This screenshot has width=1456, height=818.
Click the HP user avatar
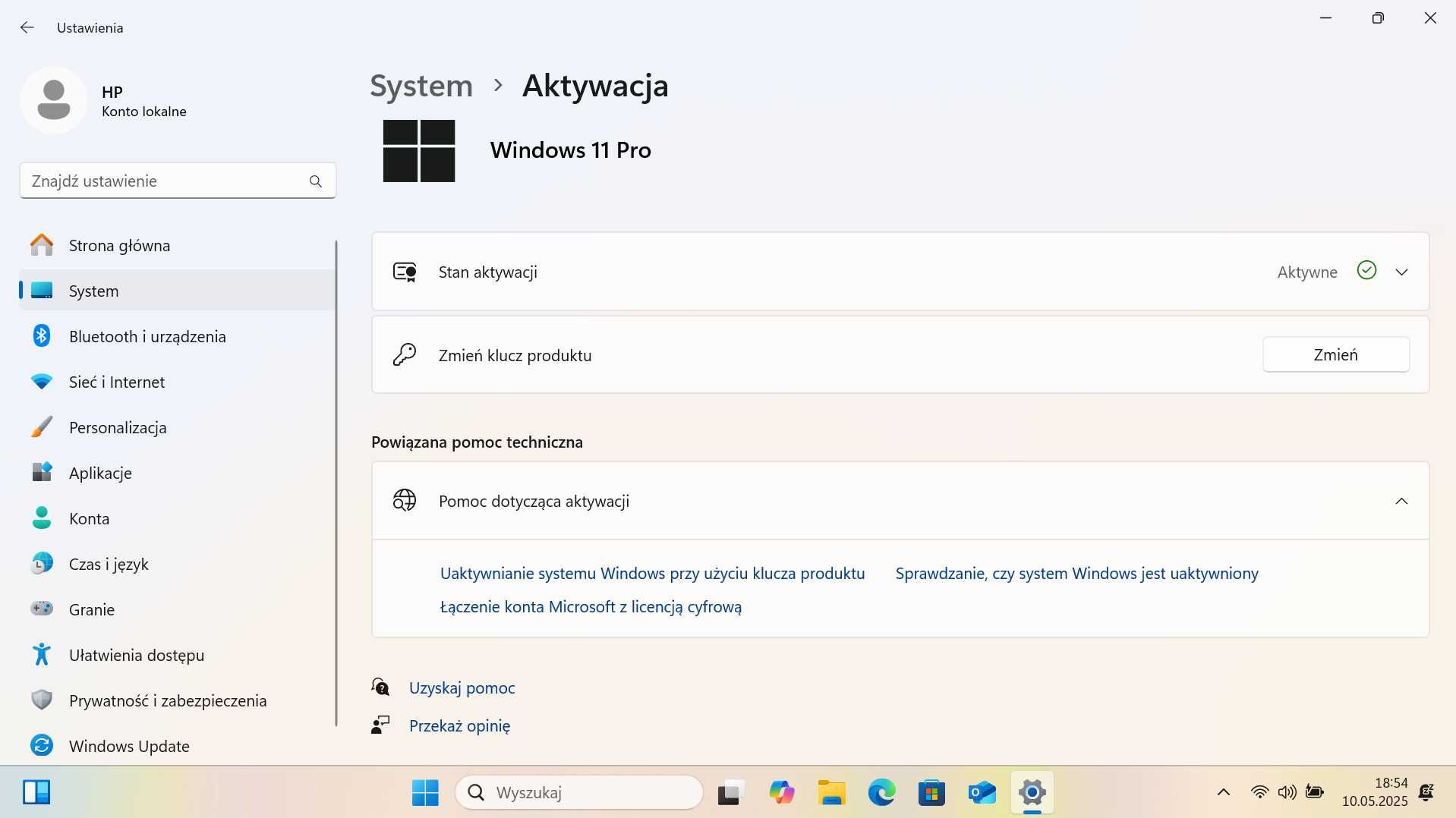point(54,100)
